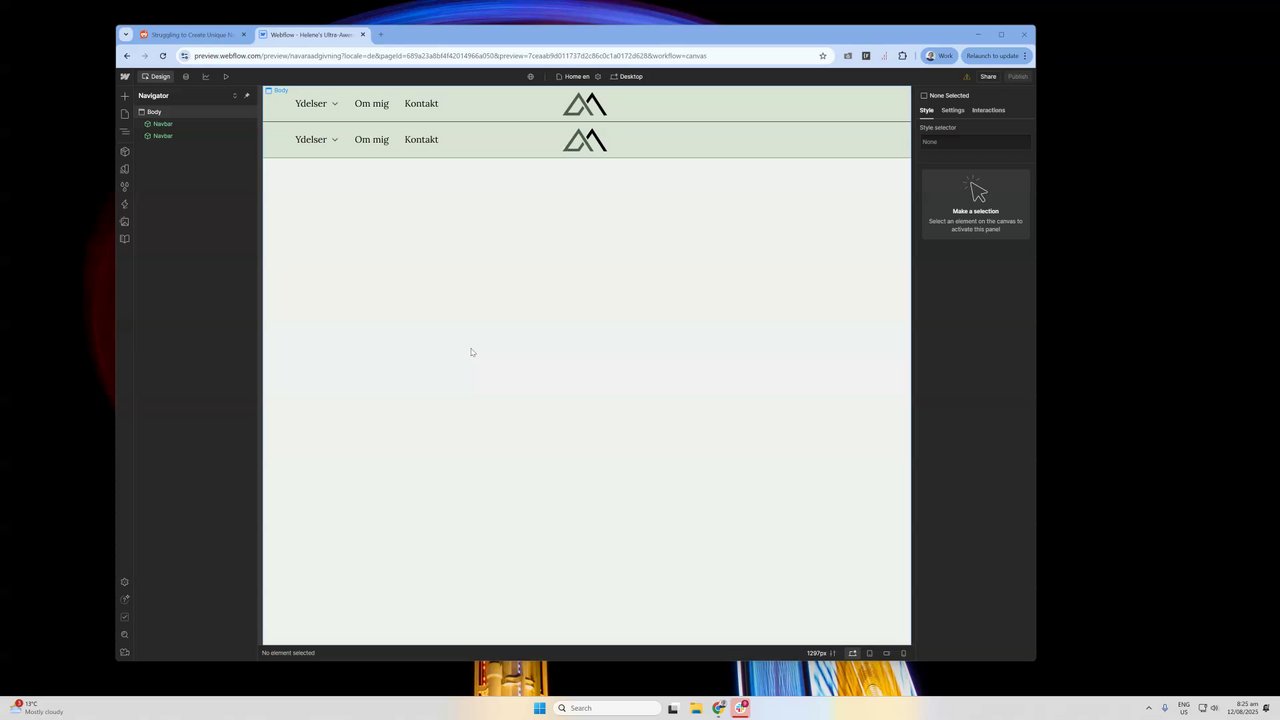Screen dimensions: 1280x720
Task: Open the Windows Start menu
Action: pyautogui.click(x=540, y=708)
